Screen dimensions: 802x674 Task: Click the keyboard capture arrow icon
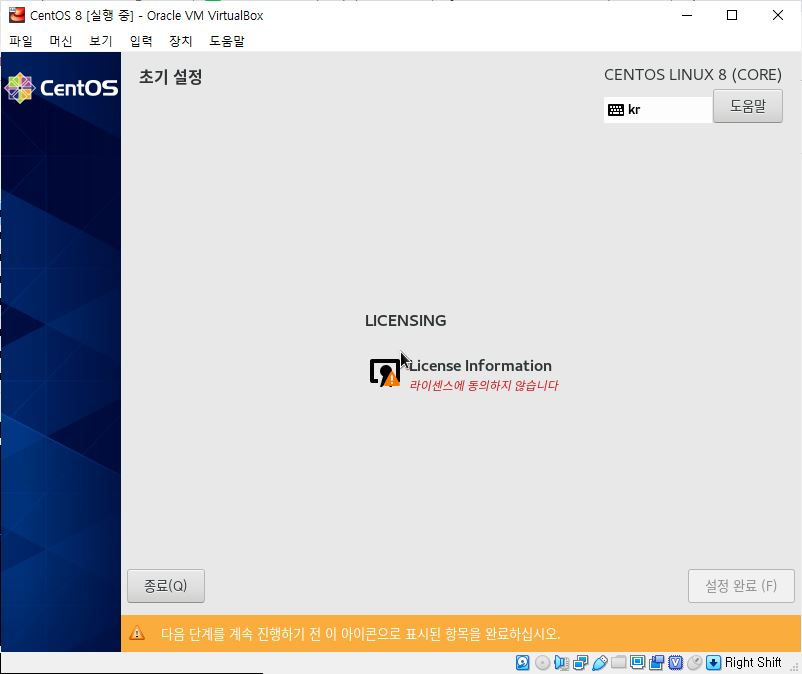point(713,663)
